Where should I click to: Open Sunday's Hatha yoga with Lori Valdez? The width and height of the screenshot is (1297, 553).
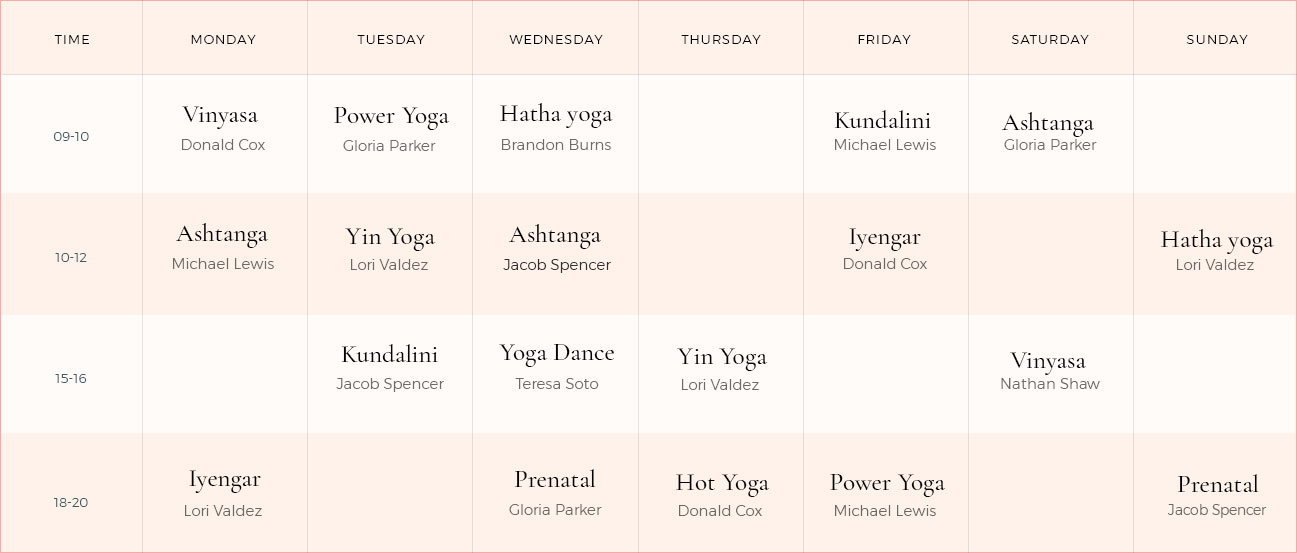(x=1216, y=240)
